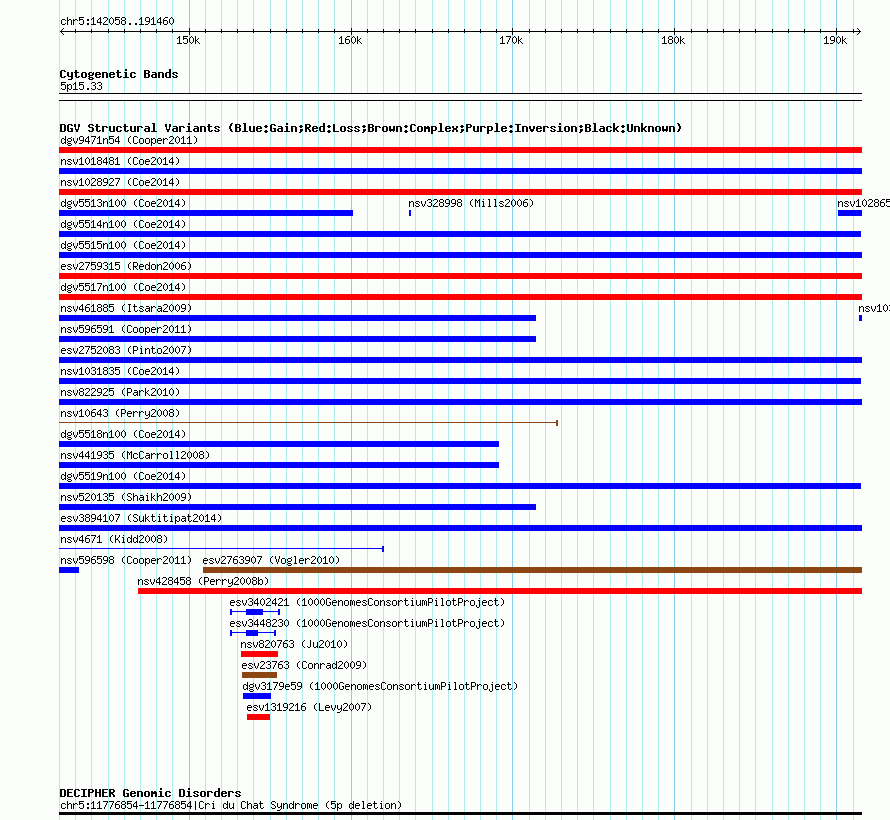Screen dimensions: 890x820
Task: Click the 150k ruler position label
Action: (x=188, y=40)
